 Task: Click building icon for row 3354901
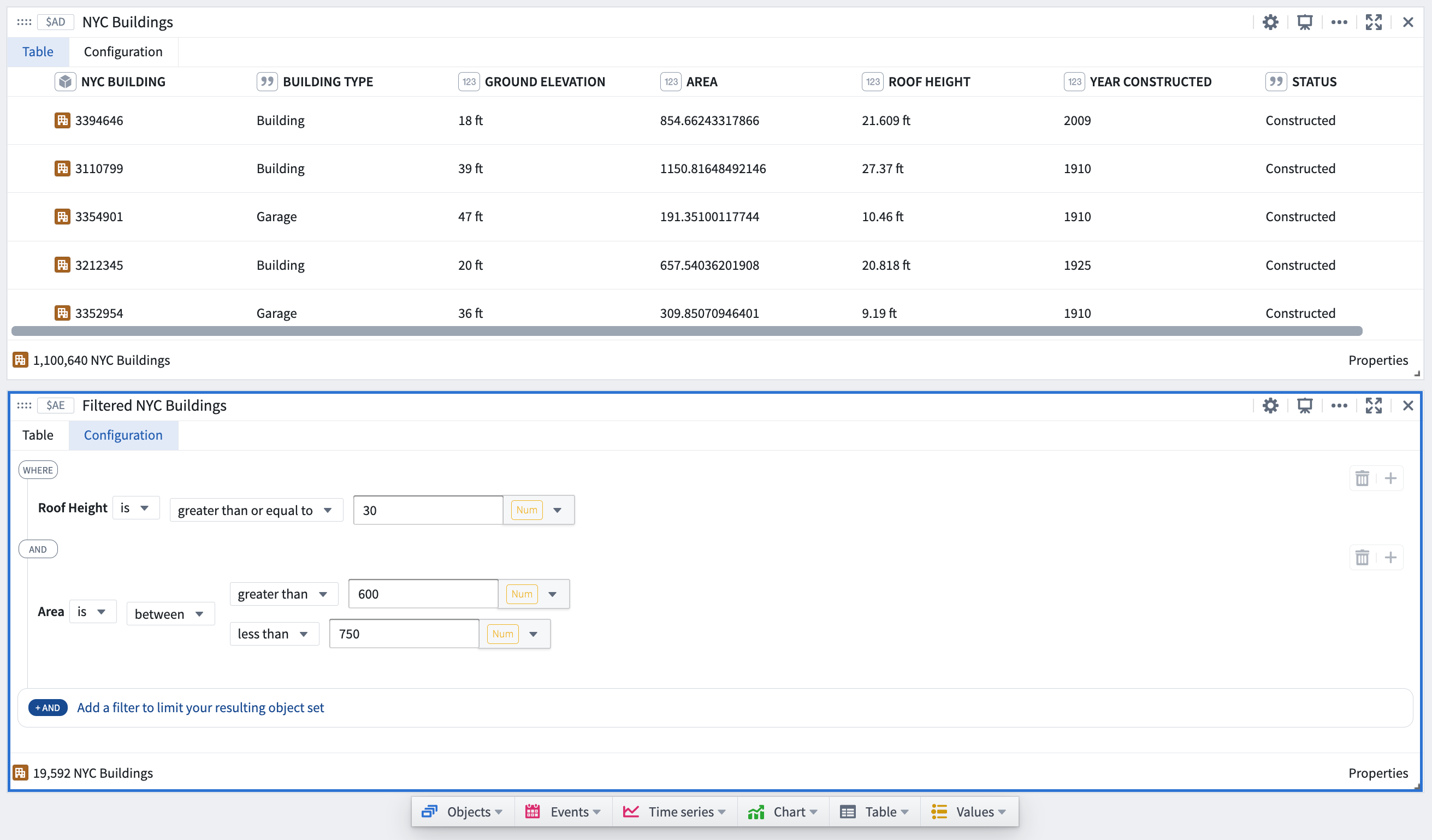(62, 216)
